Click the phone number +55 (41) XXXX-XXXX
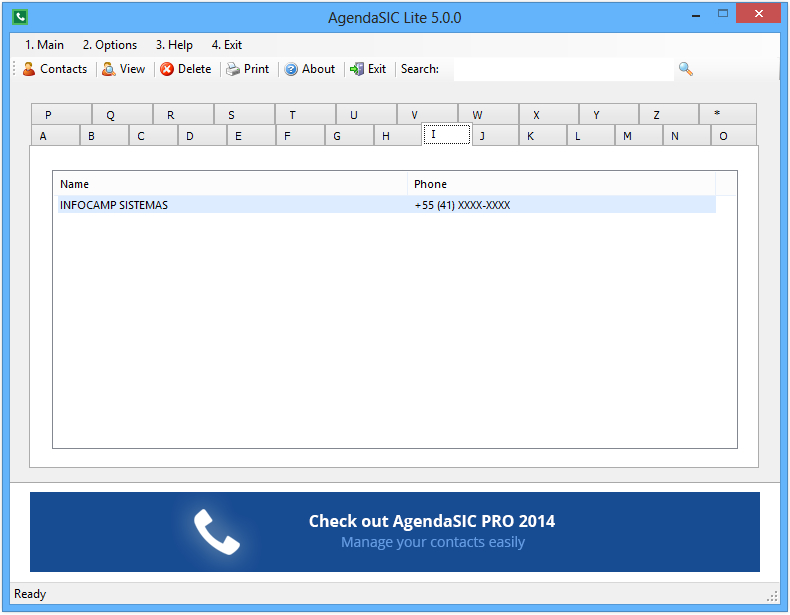790x615 pixels. click(462, 205)
